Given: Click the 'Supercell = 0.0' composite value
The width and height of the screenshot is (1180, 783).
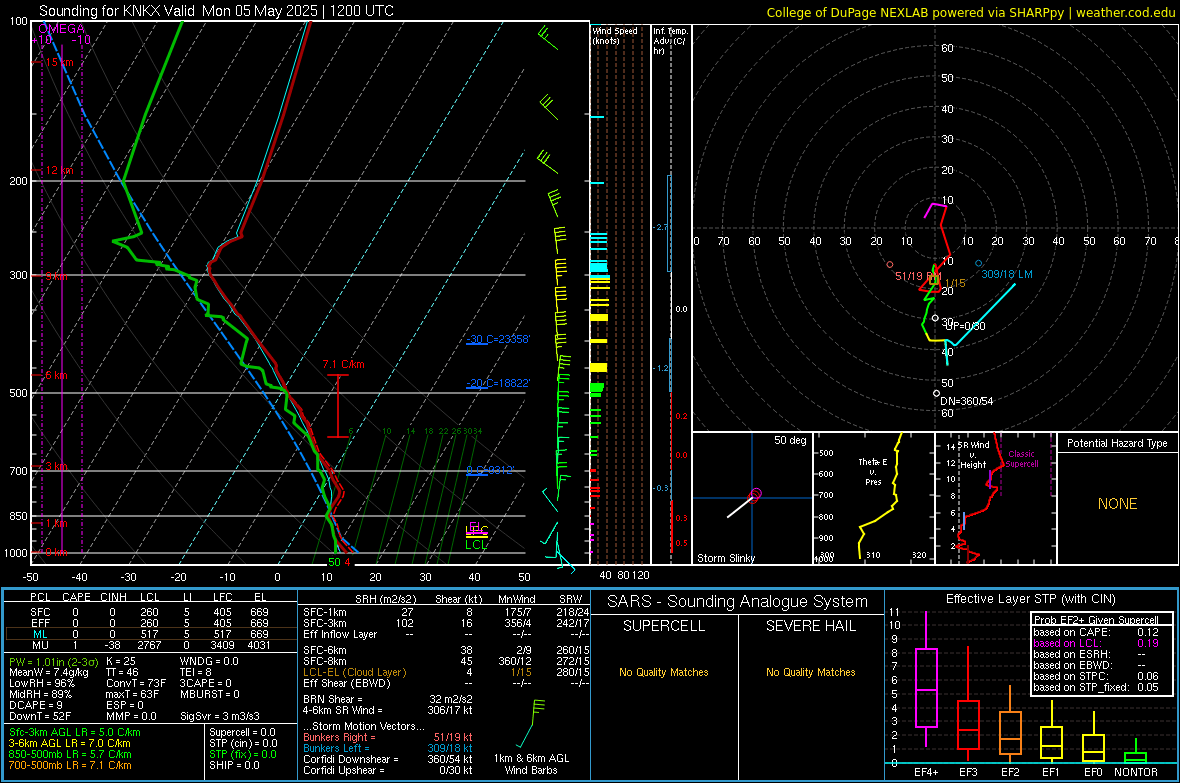Looking at the screenshot, I should point(242,732).
